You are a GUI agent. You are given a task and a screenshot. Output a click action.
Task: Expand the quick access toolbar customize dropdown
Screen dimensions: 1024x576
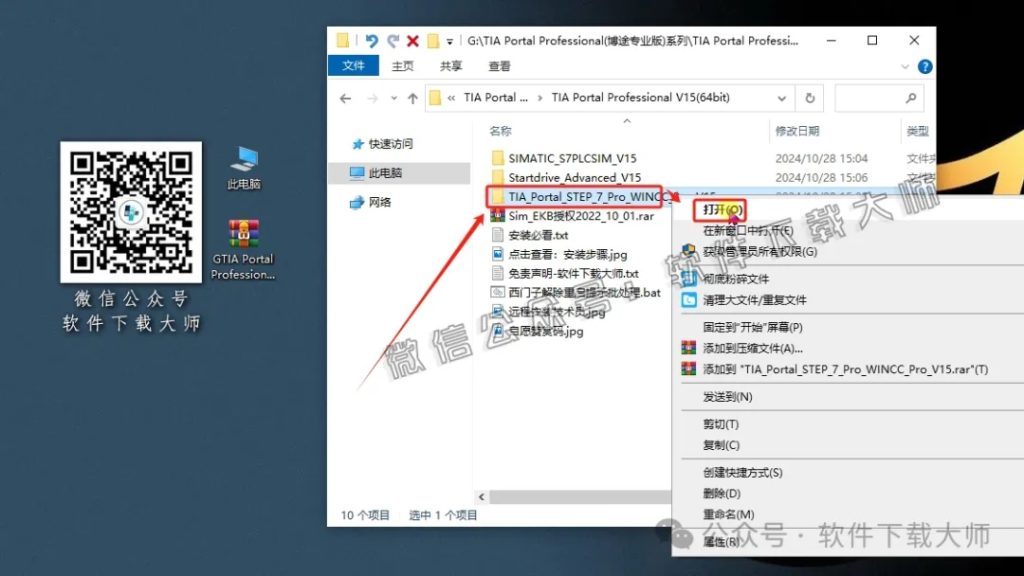tap(447, 42)
